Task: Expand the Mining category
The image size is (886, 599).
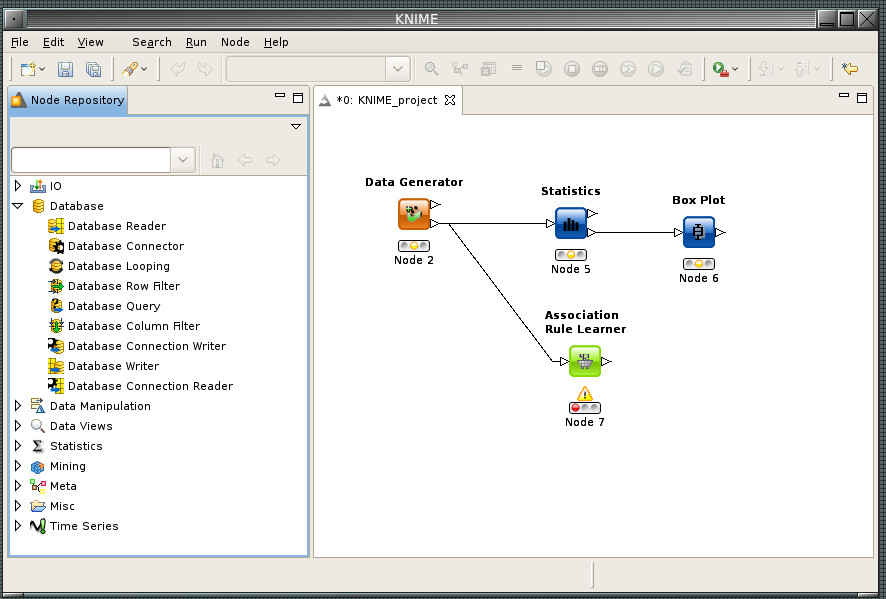Action: point(18,465)
